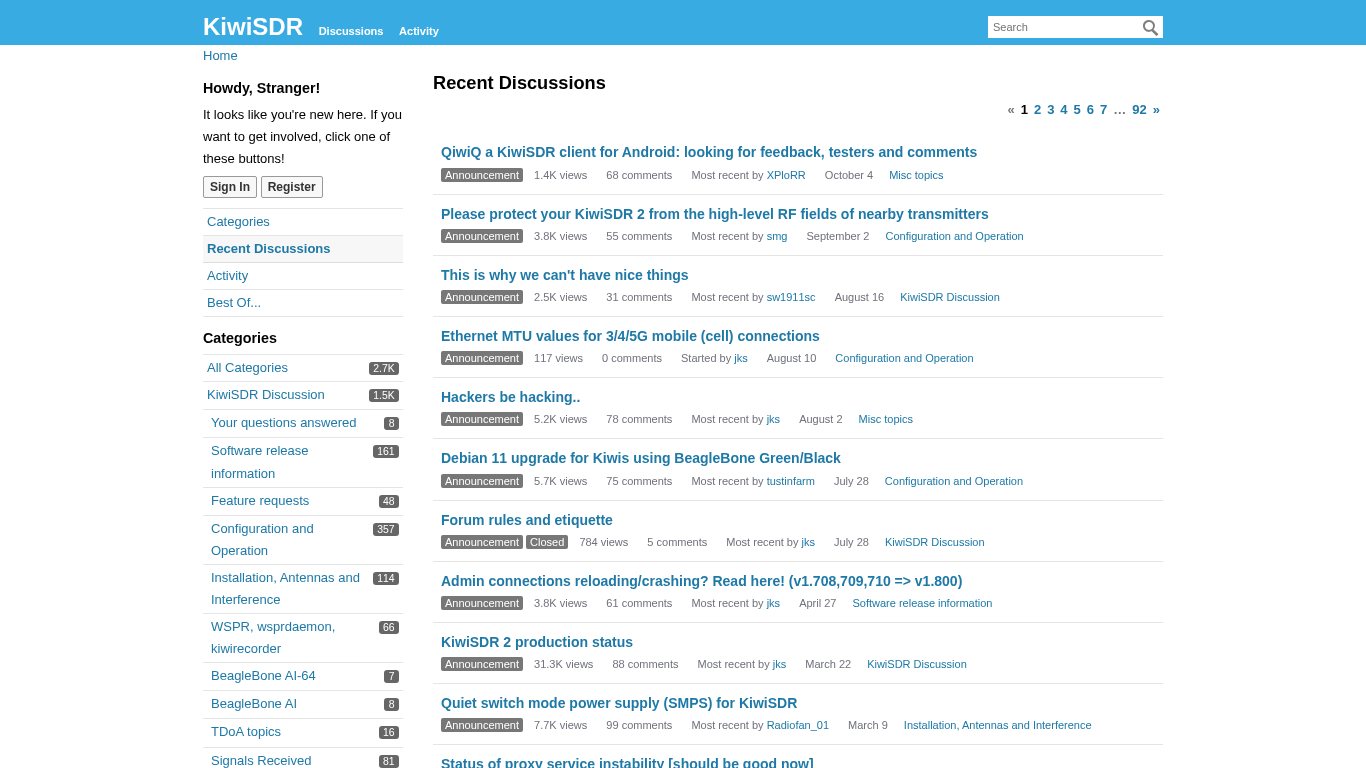Click the Closed tag on Forum rules row

(547, 542)
